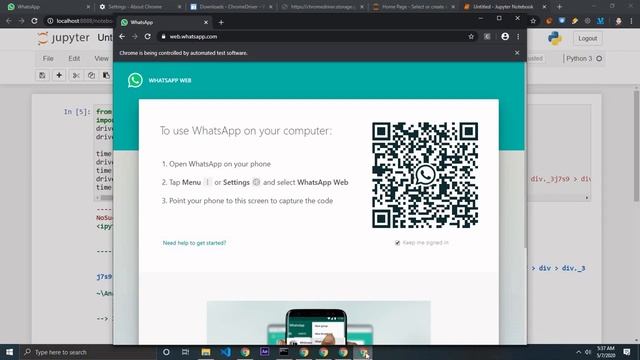Image resolution: width=640 pixels, height=360 pixels.
Task: Open Visual Studio Code from the taskbar
Action: click(225, 352)
